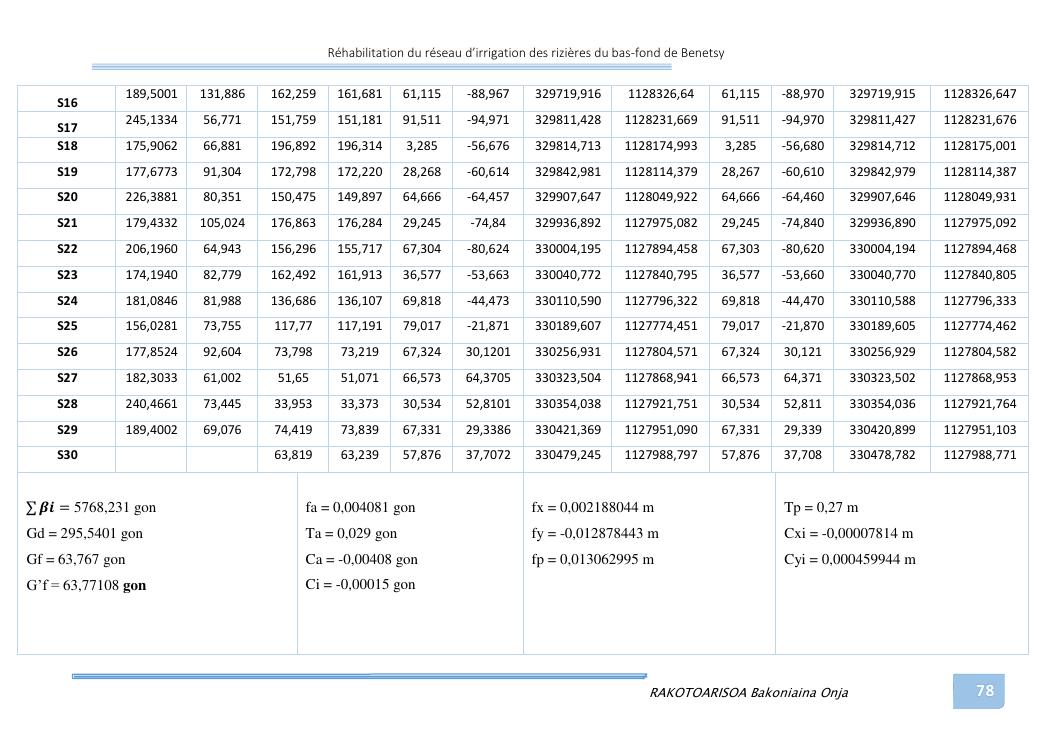The height and width of the screenshot is (745, 1053).
Task: Click the empty first cell in row S30
Action: (x=151, y=455)
